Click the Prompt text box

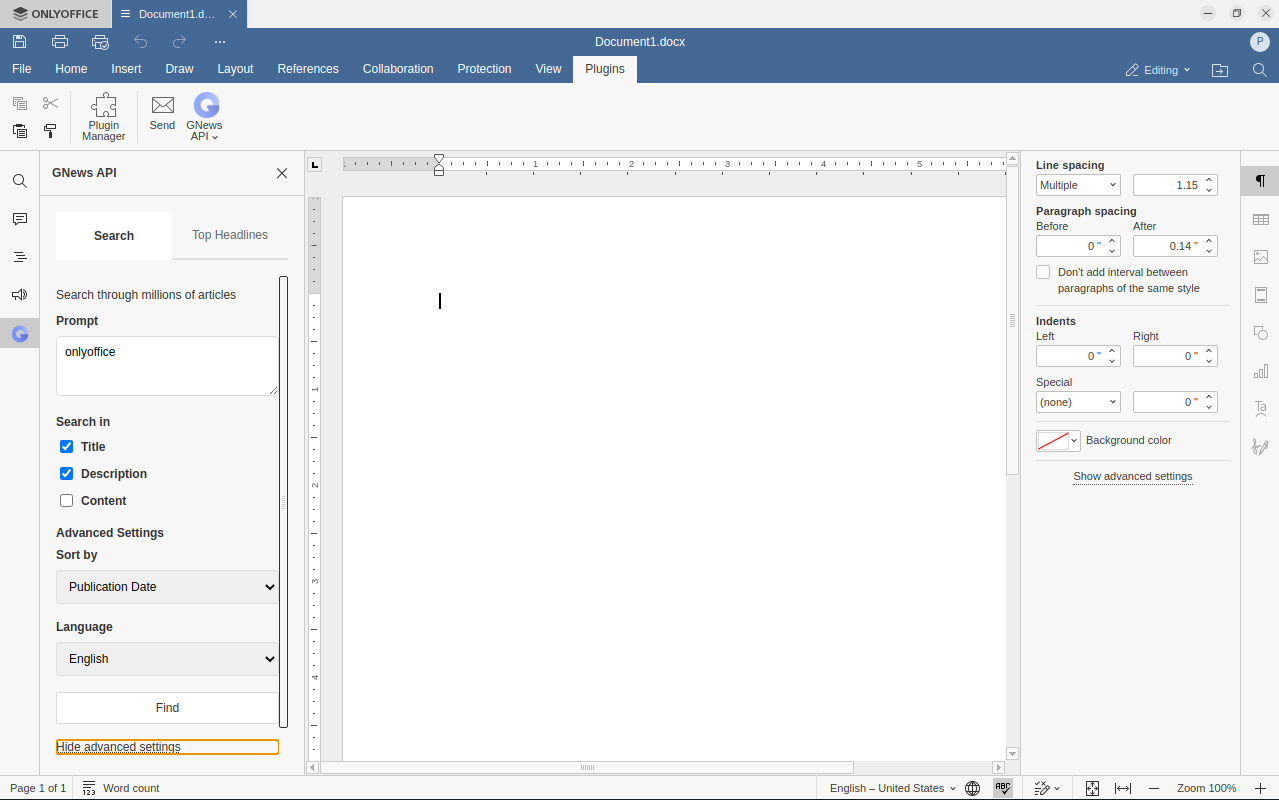(x=167, y=366)
